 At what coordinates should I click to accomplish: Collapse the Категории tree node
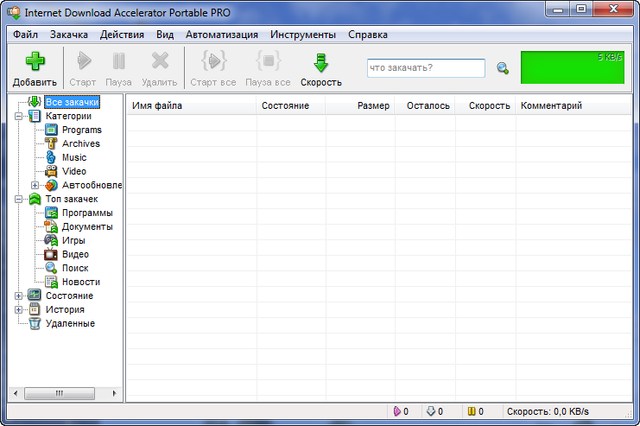pyautogui.click(x=18, y=116)
